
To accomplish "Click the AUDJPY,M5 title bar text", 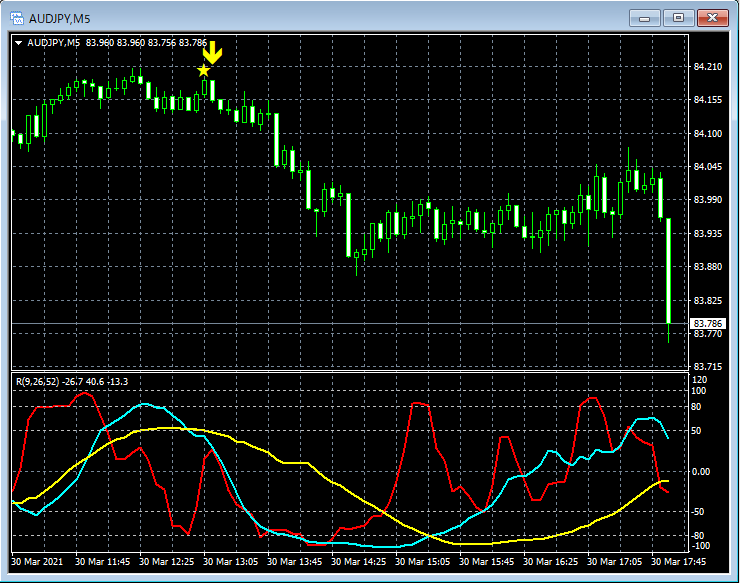I will [x=60, y=19].
